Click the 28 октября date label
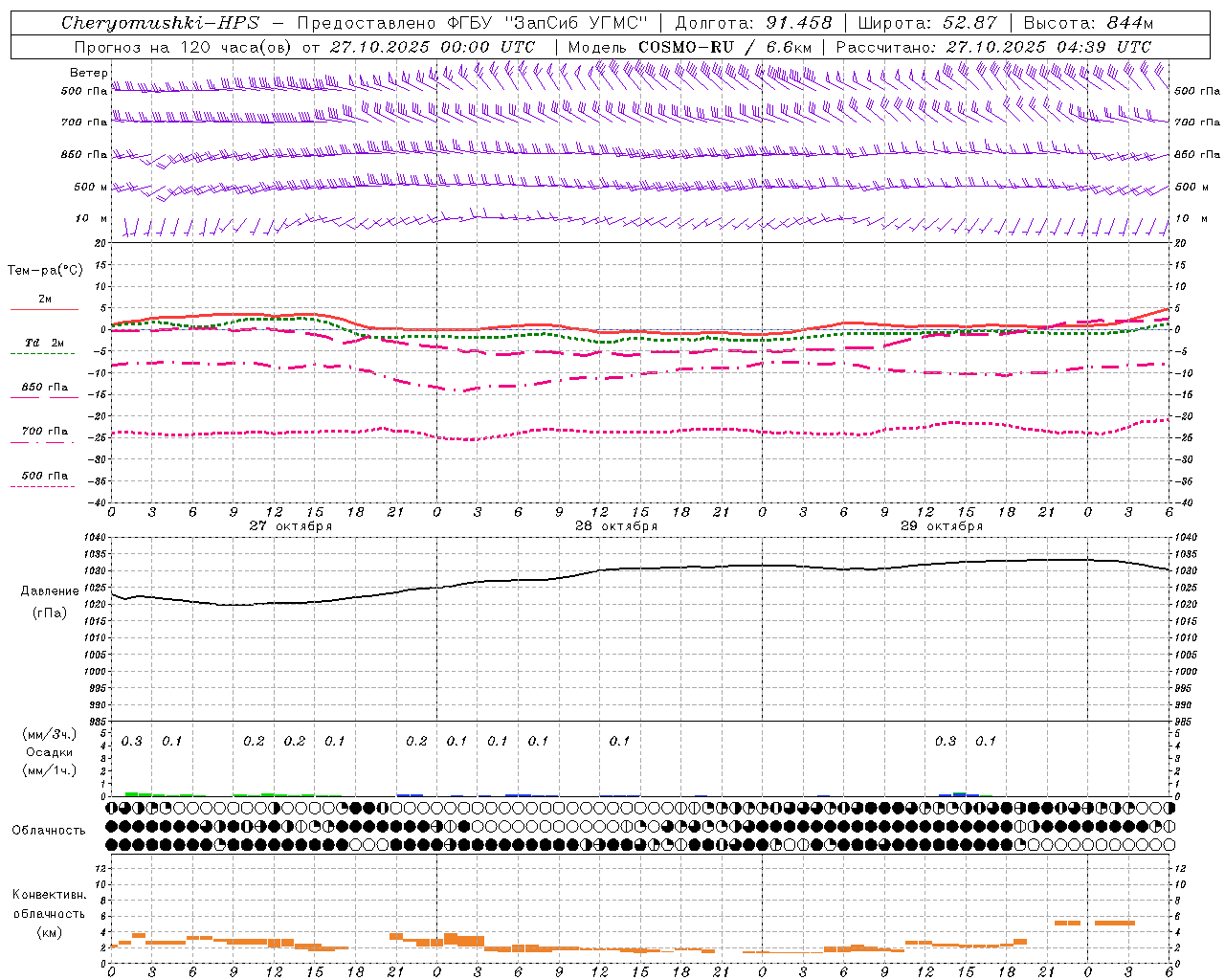Image resolution: width=1225 pixels, height=980 pixels. click(616, 526)
